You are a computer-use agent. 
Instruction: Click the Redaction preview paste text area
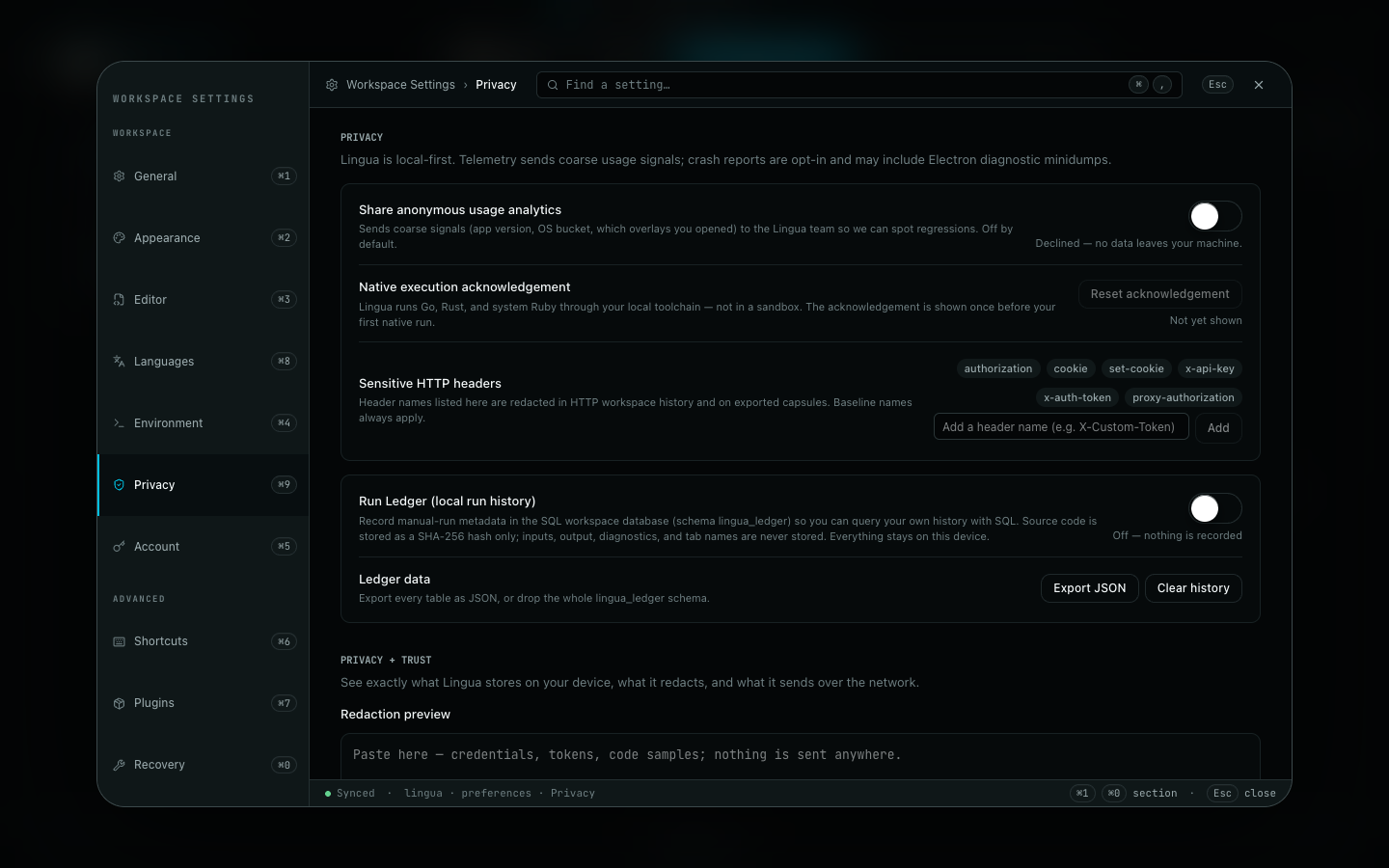(x=800, y=756)
